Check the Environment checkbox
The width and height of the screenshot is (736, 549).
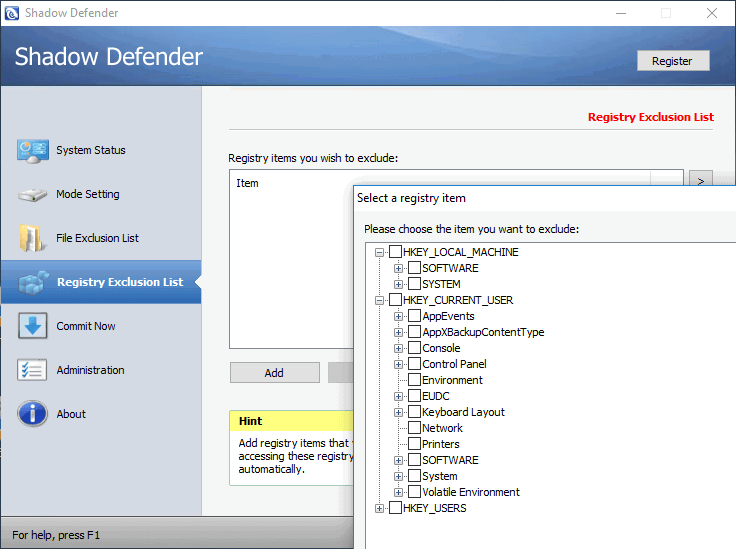coord(414,380)
